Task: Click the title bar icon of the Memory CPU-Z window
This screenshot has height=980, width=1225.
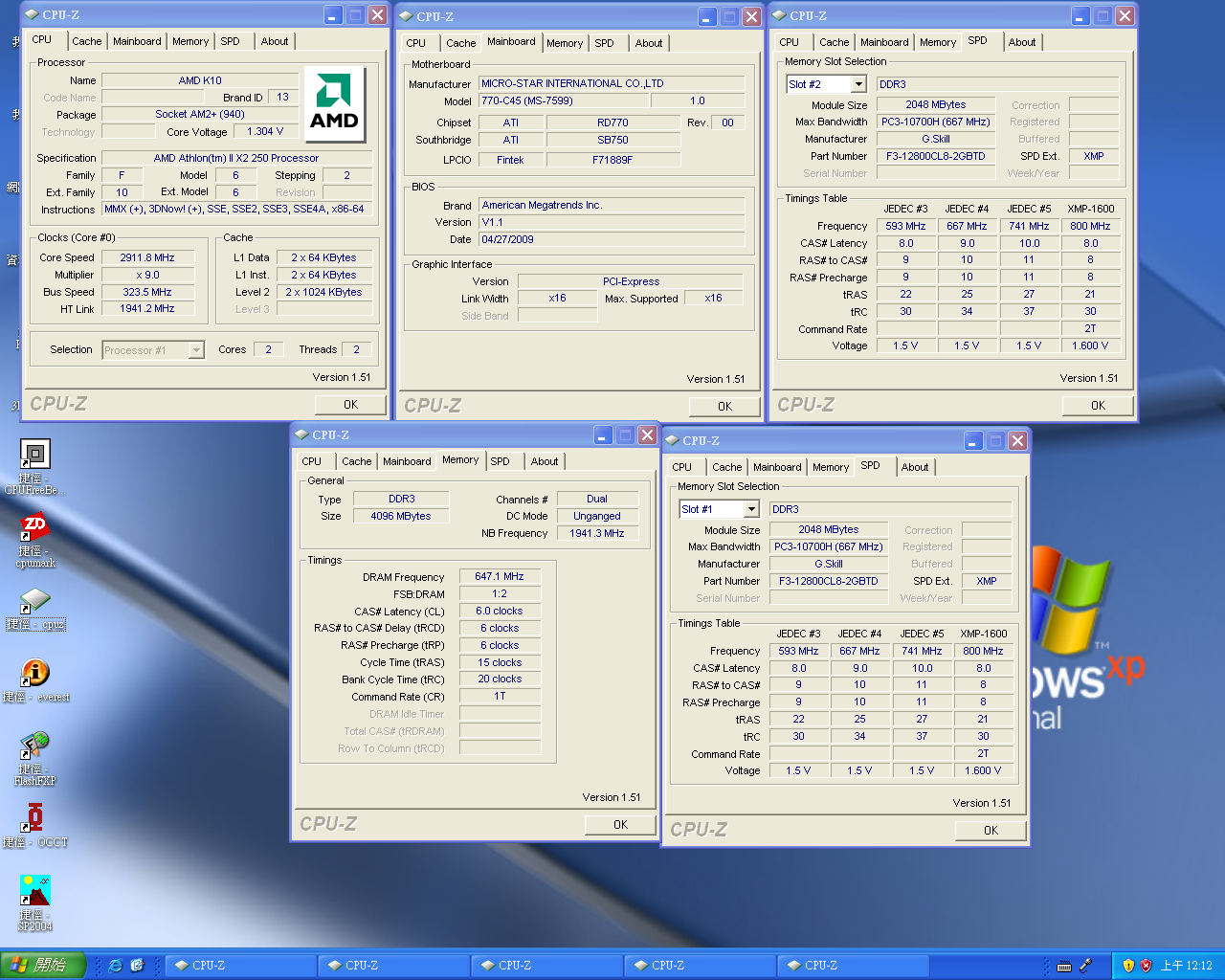Action: click(301, 434)
